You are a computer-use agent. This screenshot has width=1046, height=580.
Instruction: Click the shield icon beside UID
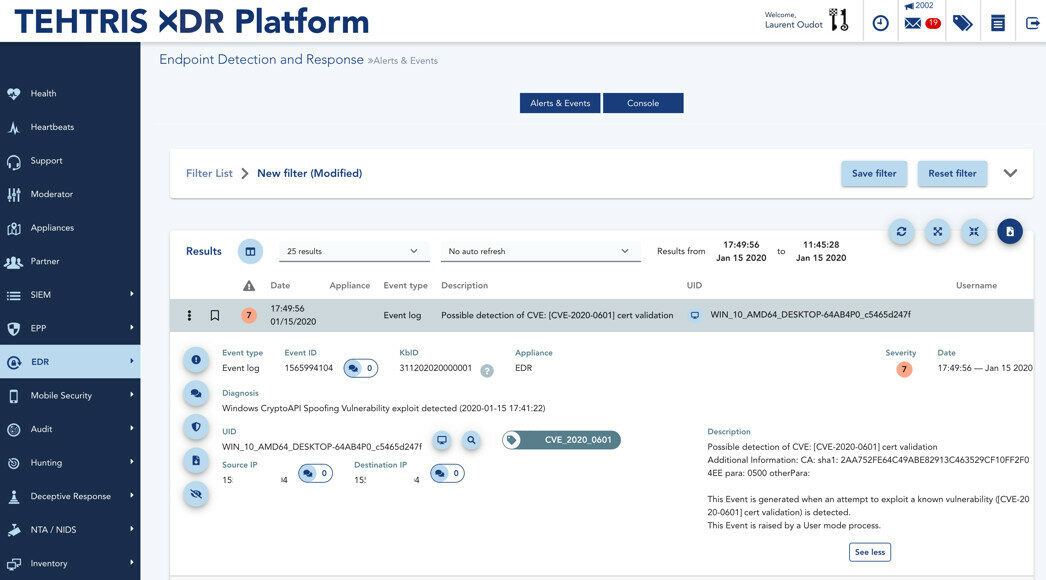coord(196,426)
